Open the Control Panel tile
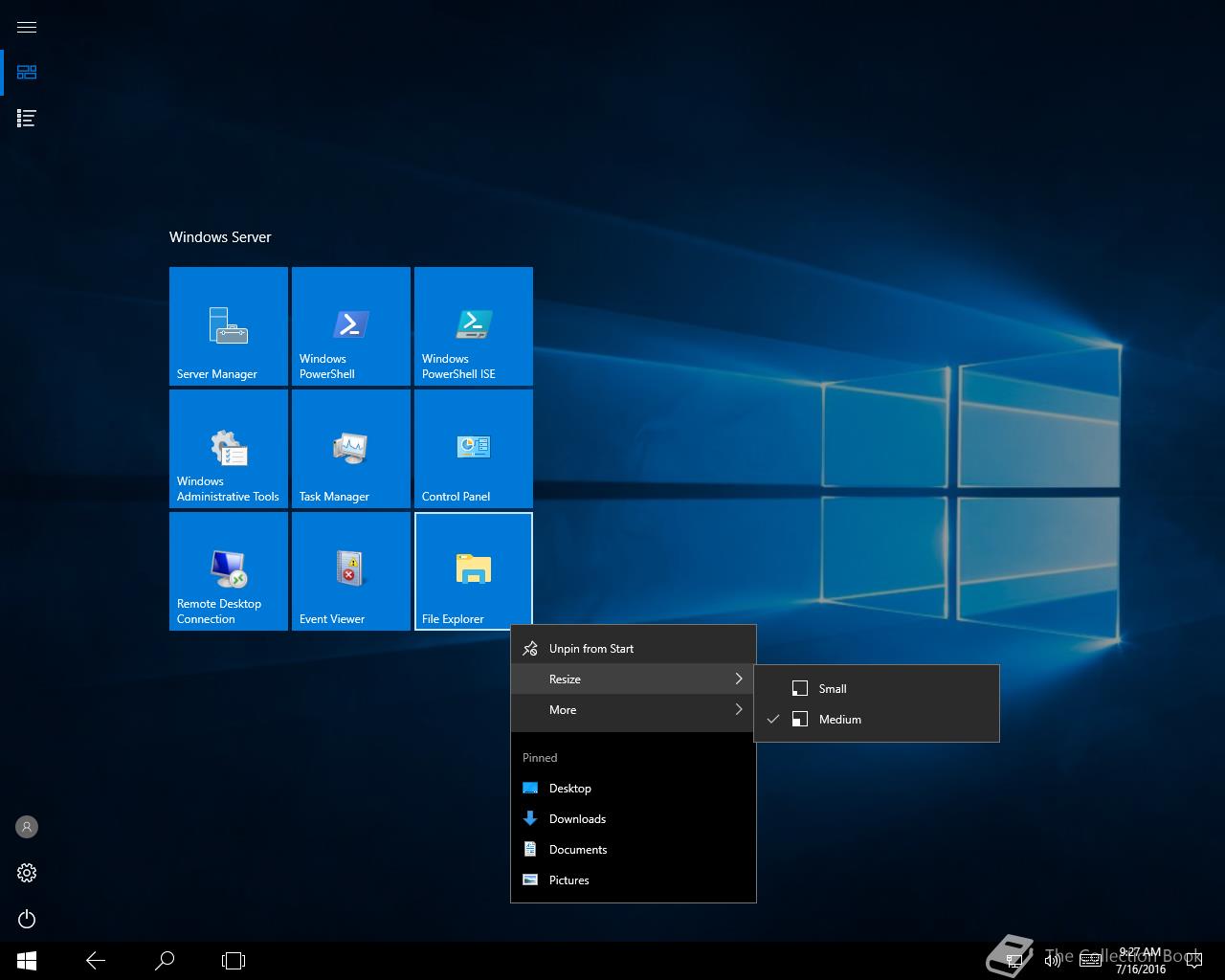 pyautogui.click(x=474, y=449)
